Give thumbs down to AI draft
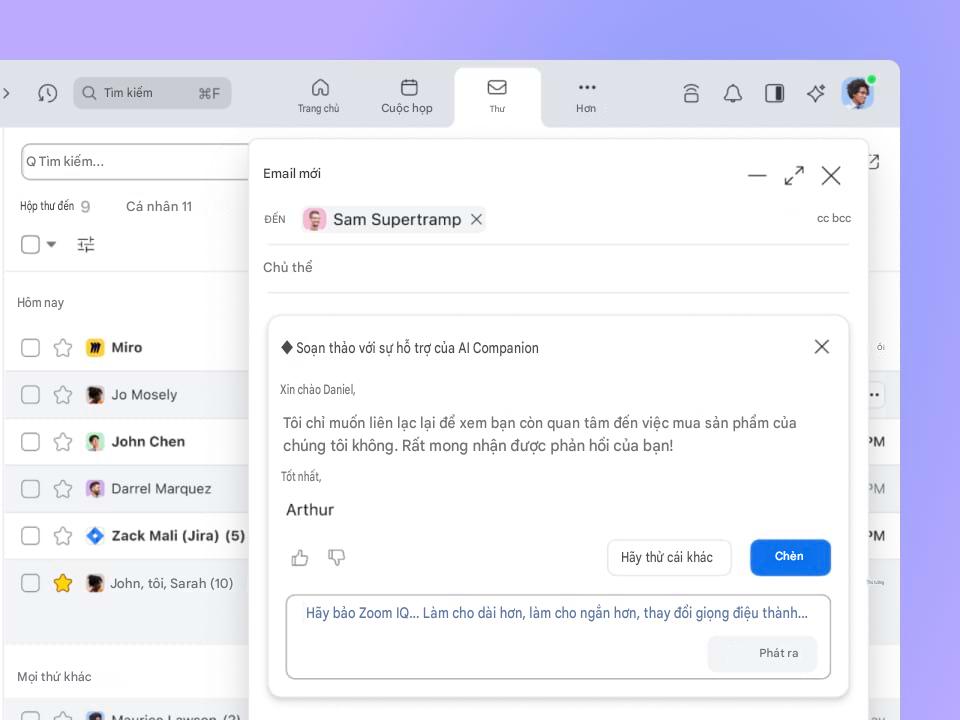Screen dimensions: 960x720 (x=336, y=558)
